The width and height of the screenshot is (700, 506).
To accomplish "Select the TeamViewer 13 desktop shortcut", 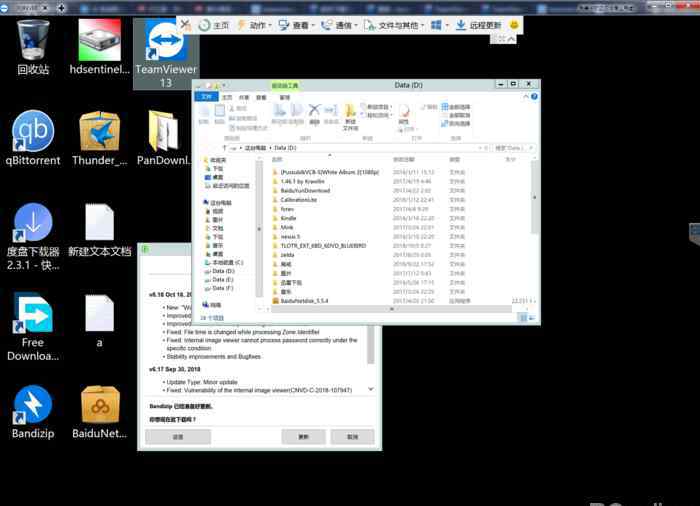I will (x=166, y=54).
